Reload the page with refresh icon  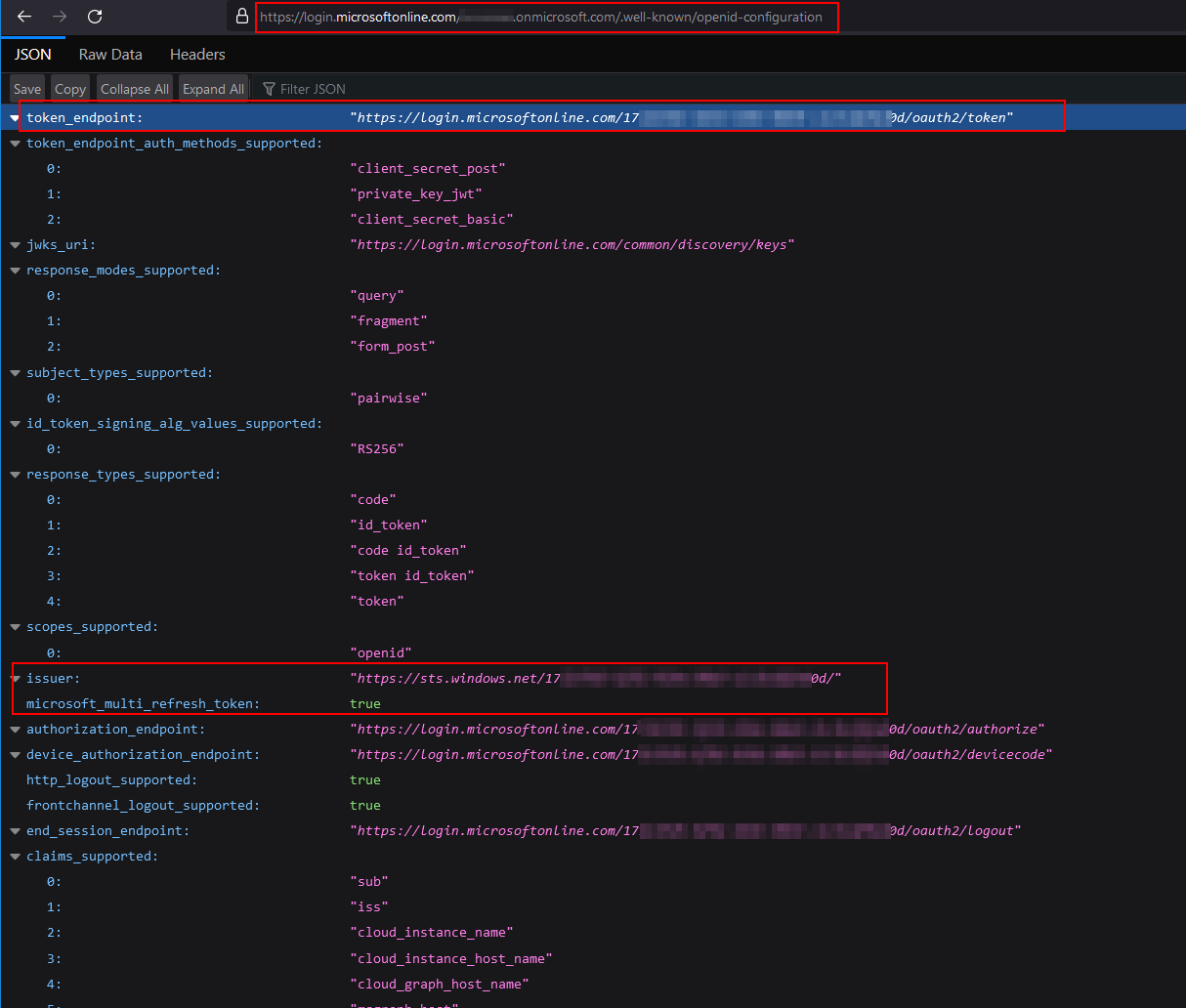pos(95,17)
